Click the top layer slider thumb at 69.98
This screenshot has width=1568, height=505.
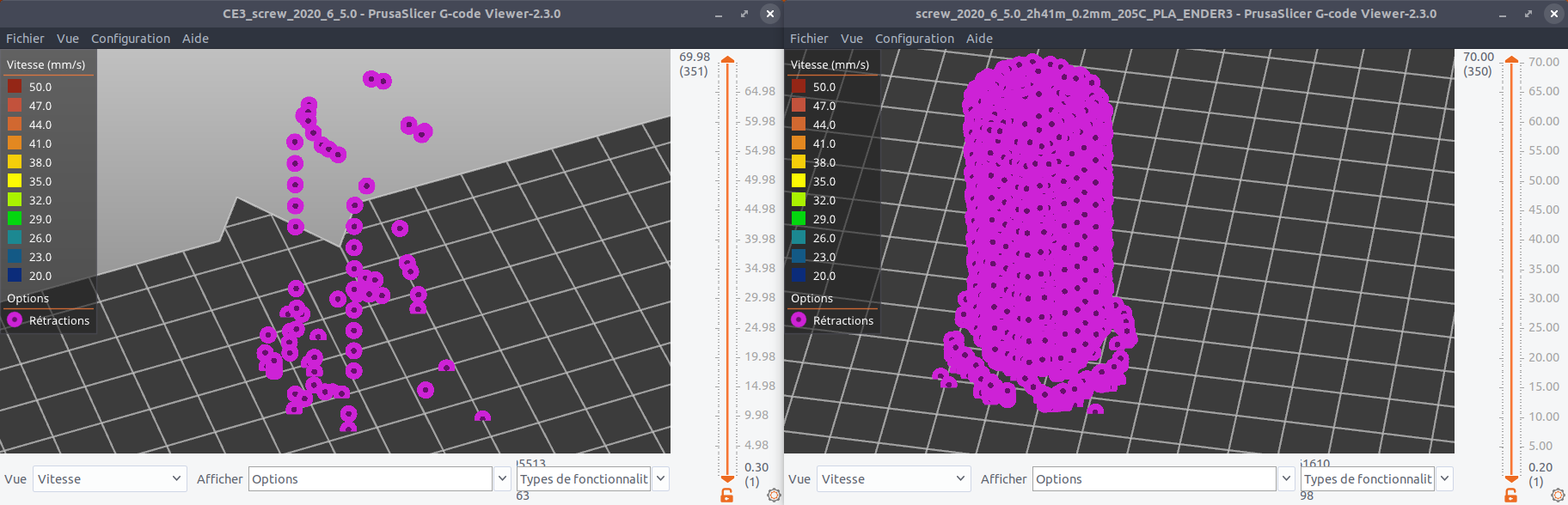[x=727, y=60]
